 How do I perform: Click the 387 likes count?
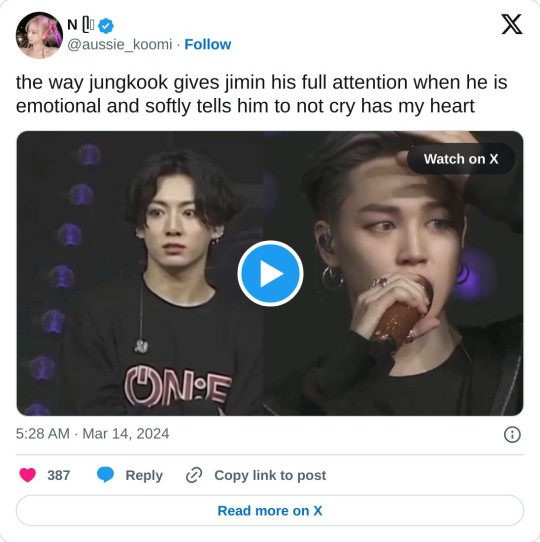click(x=58, y=475)
